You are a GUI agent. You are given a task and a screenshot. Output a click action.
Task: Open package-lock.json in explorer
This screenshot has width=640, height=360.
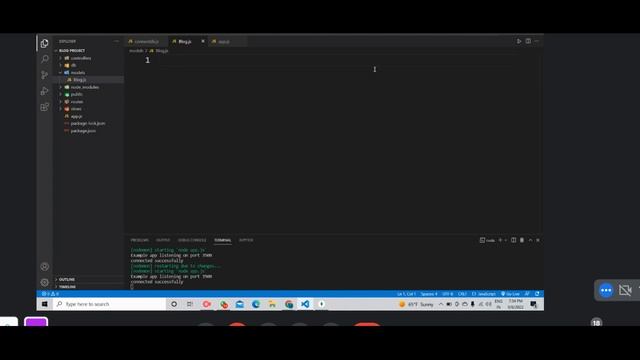[89, 123]
